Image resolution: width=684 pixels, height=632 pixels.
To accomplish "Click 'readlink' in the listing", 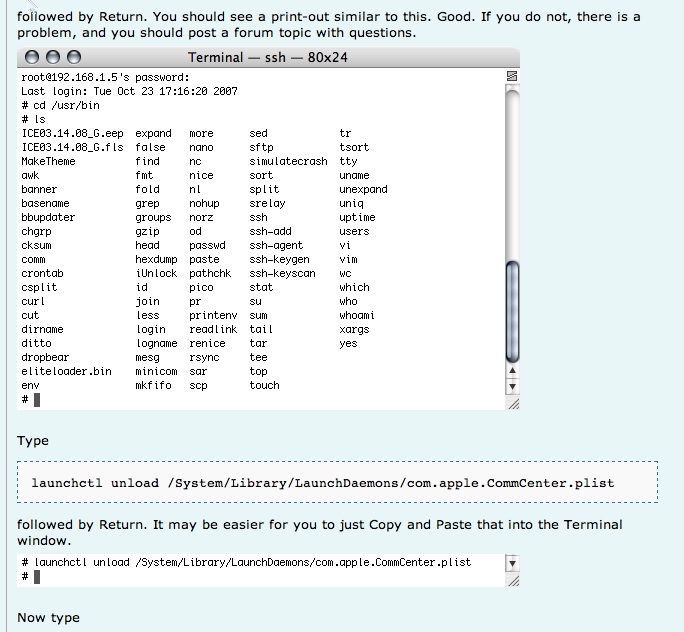I will 213,329.
